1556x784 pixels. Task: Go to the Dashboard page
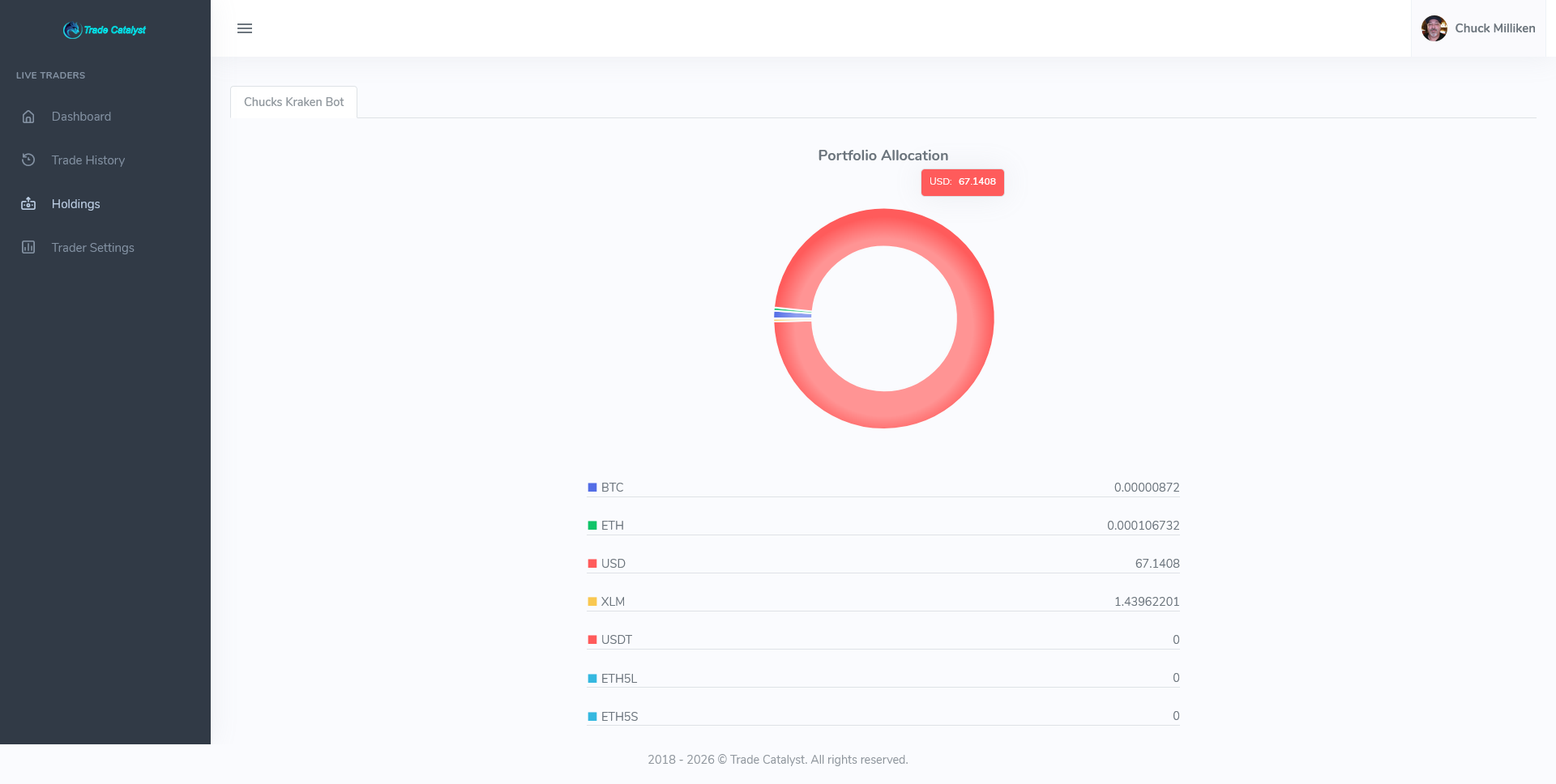point(81,117)
